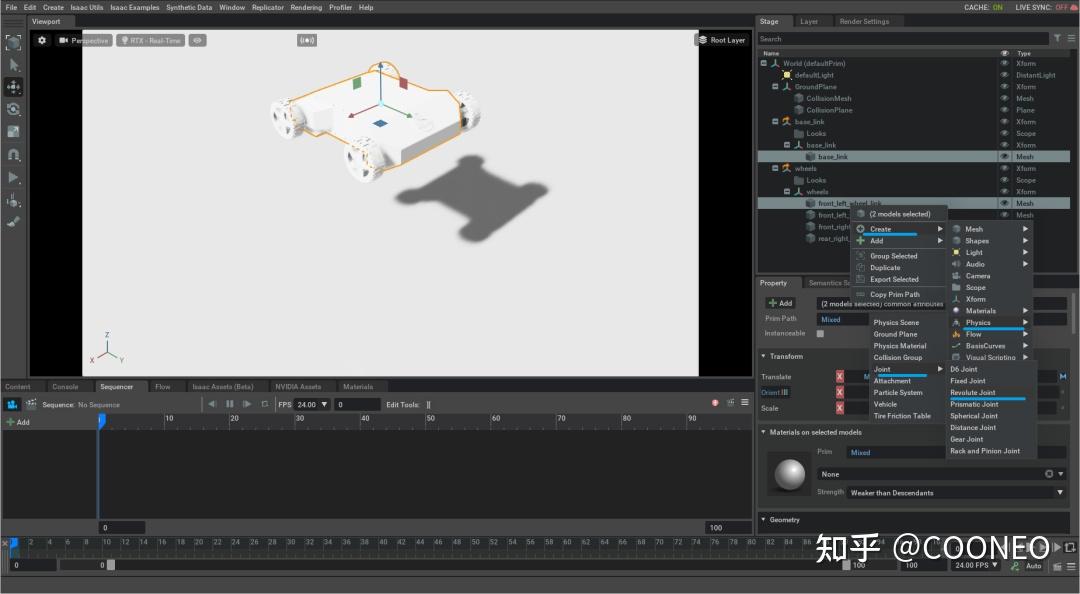Click sequencer settings gear icon
This screenshot has height=594, width=1080.
[x=730, y=402]
